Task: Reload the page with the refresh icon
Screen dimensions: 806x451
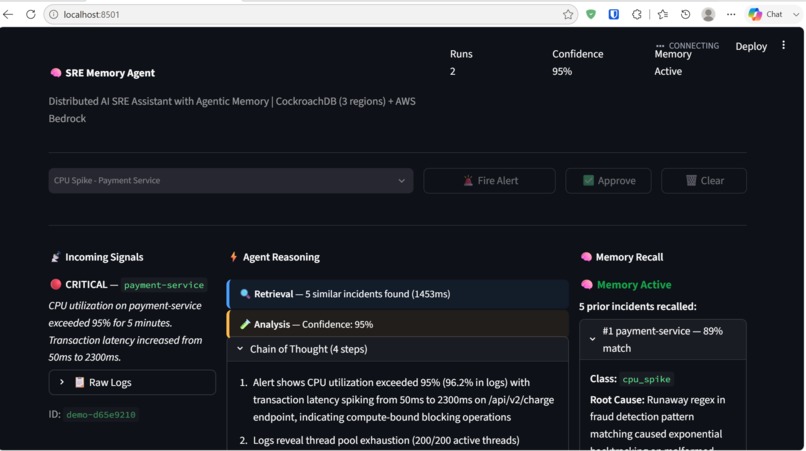Action: (x=31, y=14)
